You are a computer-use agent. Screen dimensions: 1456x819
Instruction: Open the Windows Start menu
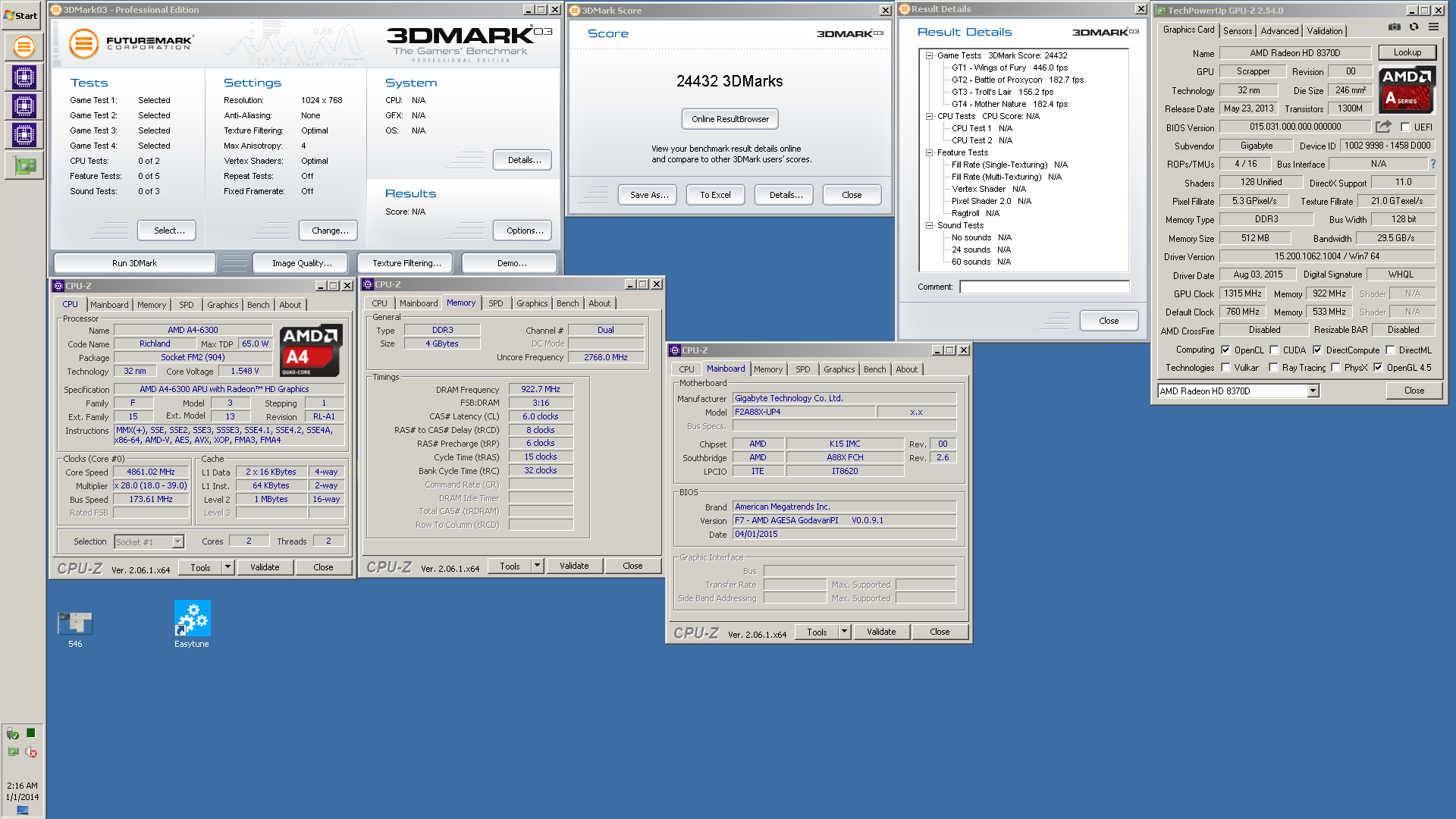(21, 15)
